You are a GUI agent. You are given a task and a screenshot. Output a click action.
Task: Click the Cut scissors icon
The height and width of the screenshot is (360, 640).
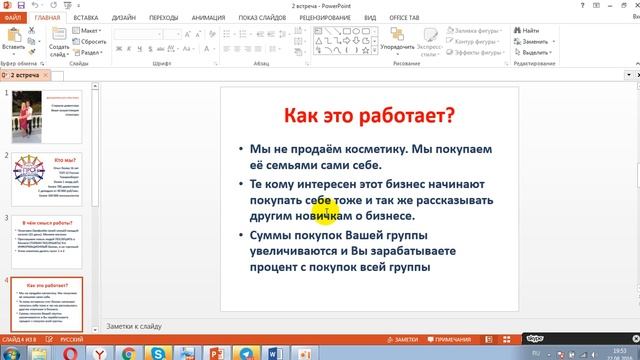pos(31,30)
